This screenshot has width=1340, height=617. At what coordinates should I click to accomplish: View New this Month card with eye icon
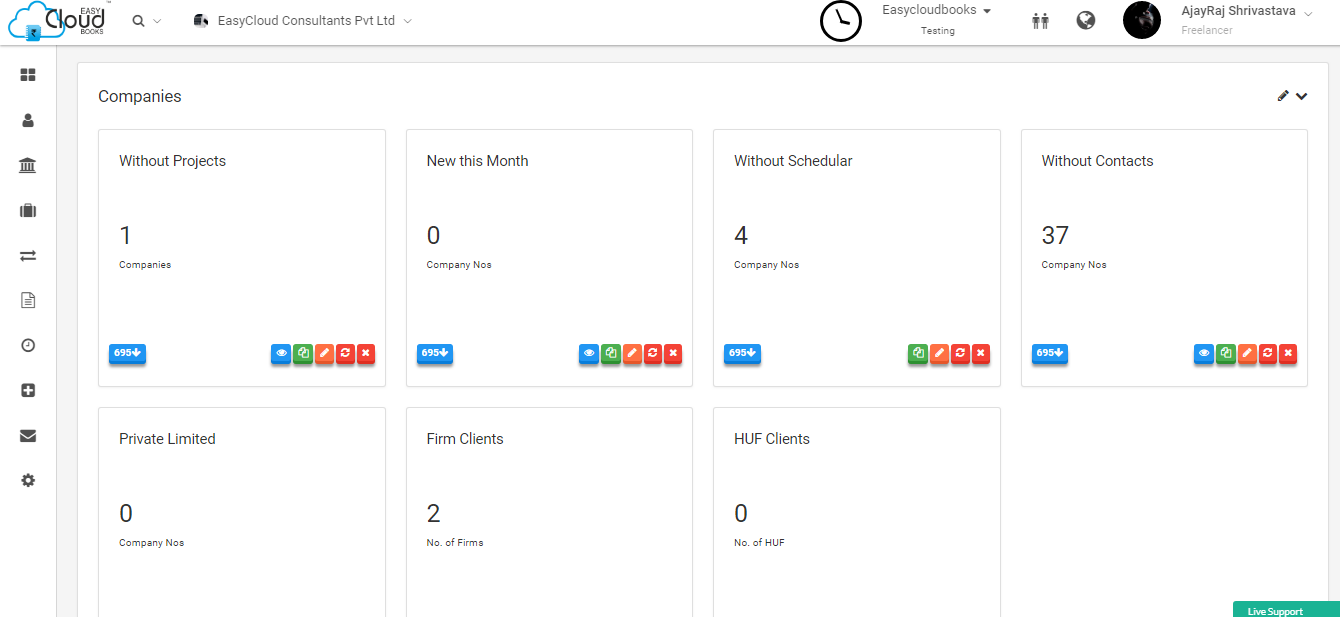point(589,353)
